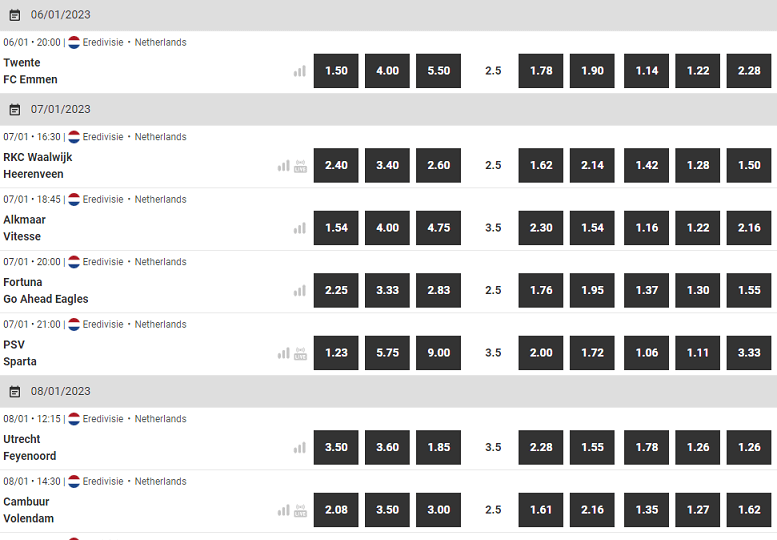The width and height of the screenshot is (777, 540).
Task: Click Eredivisie league link on the Utrecht row
Action: [103, 419]
